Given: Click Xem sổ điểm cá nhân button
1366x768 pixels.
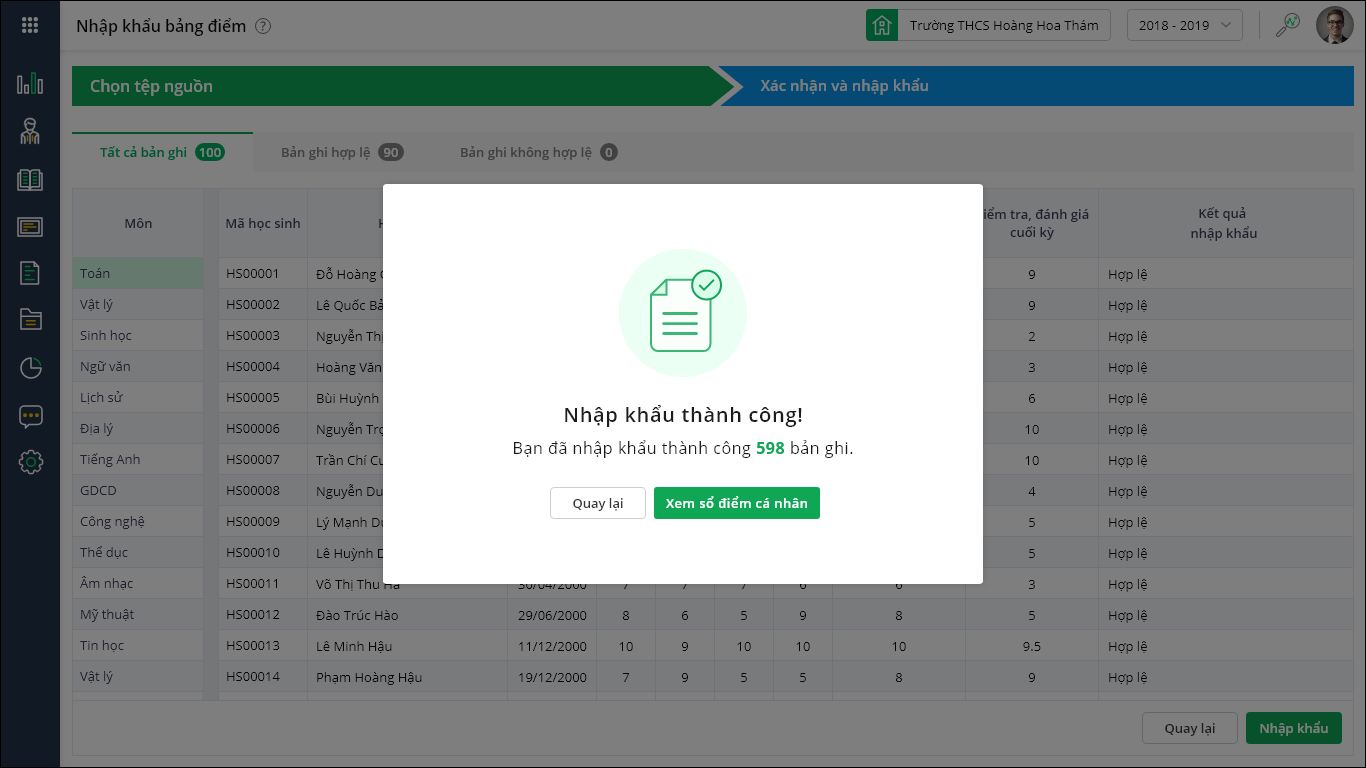Looking at the screenshot, I should click(x=737, y=503).
